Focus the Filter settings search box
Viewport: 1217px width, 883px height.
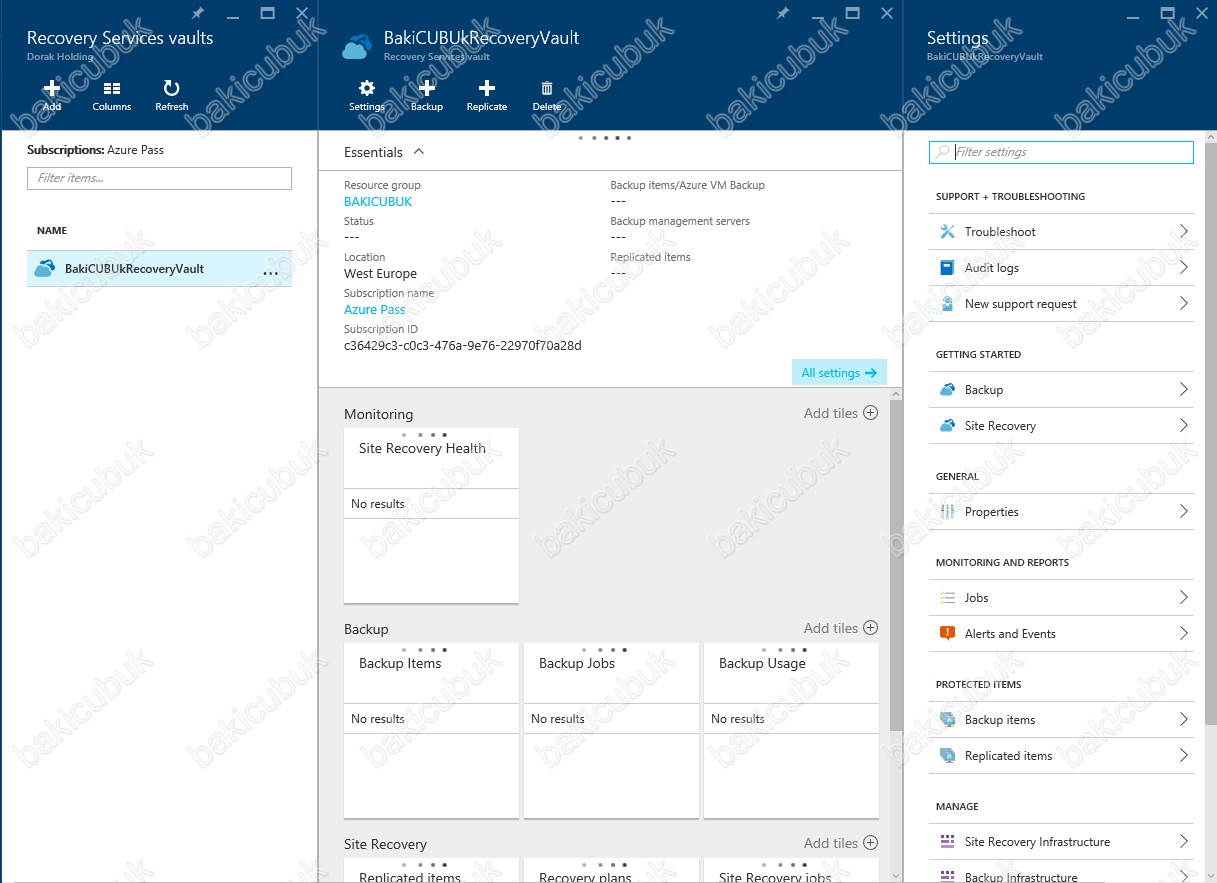1061,152
